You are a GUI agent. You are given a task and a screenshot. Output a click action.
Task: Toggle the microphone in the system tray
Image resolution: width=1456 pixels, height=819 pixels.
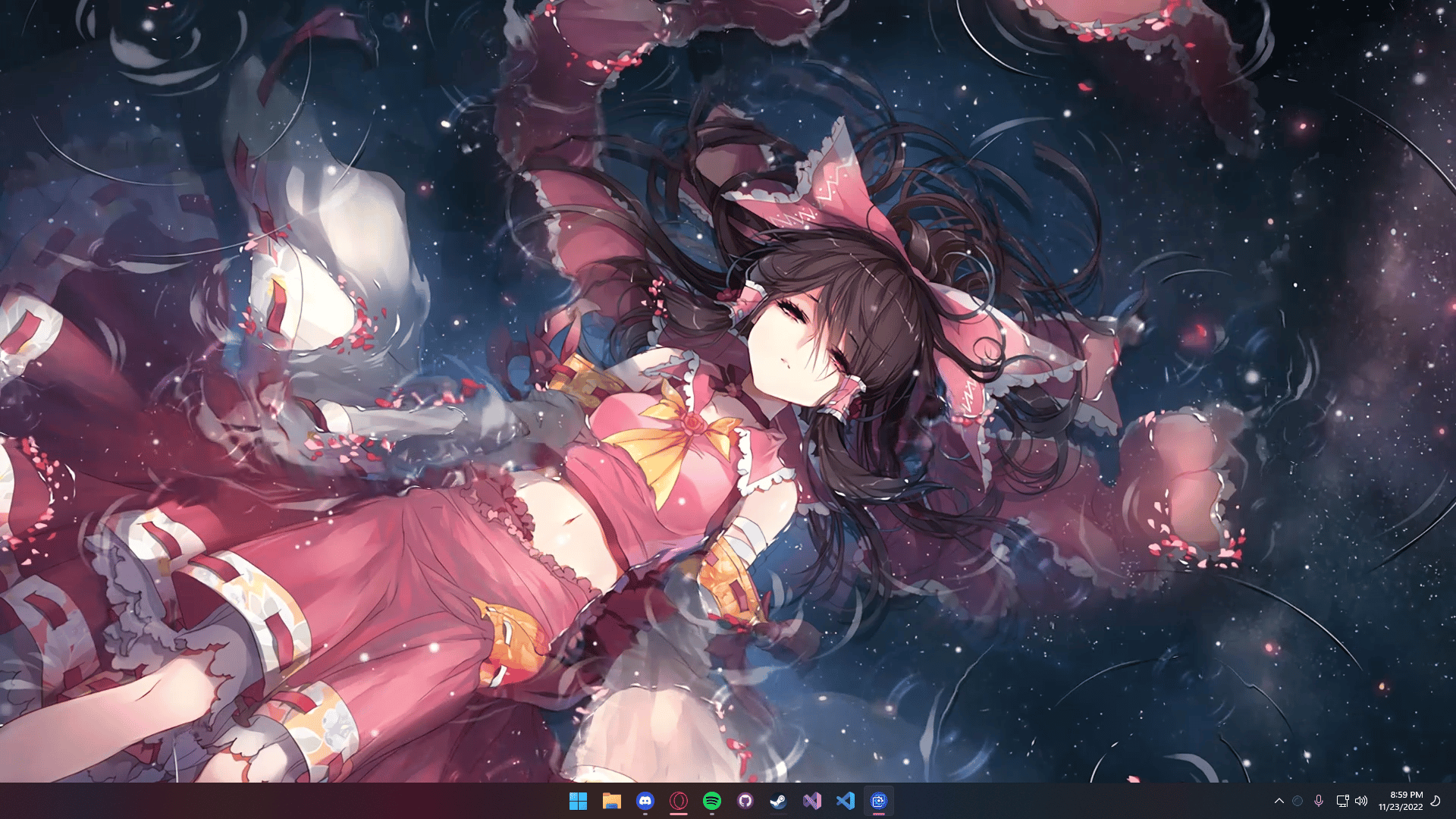click(x=1319, y=801)
